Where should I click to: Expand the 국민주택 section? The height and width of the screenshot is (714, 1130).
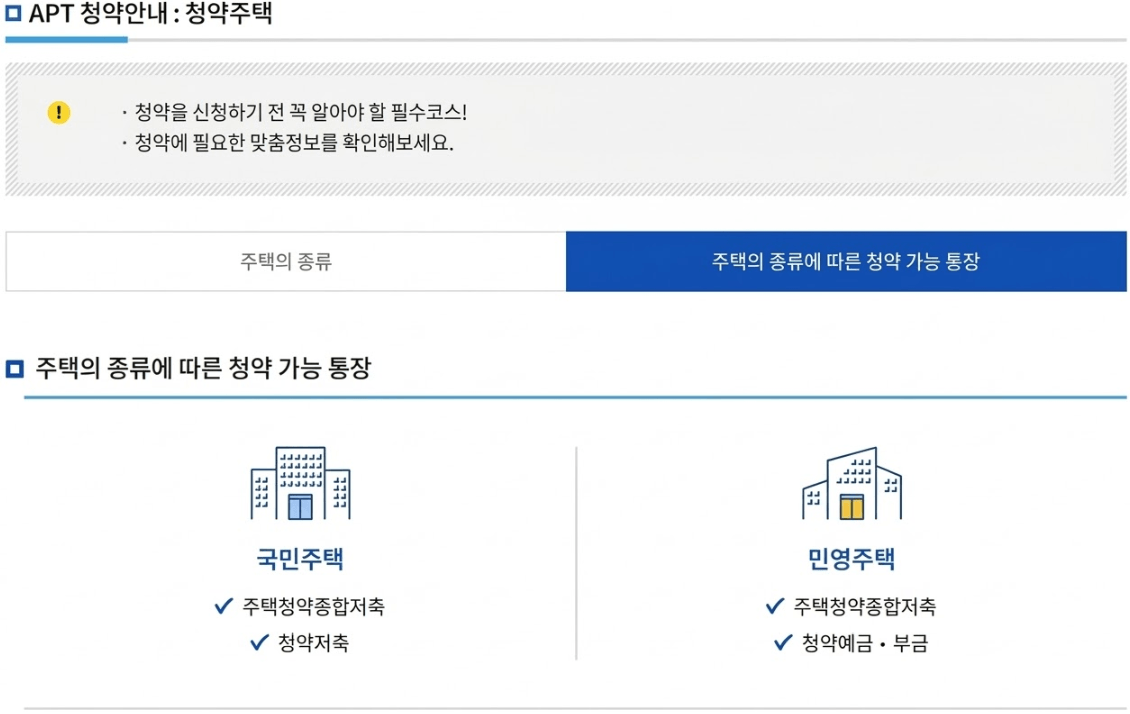coord(302,561)
